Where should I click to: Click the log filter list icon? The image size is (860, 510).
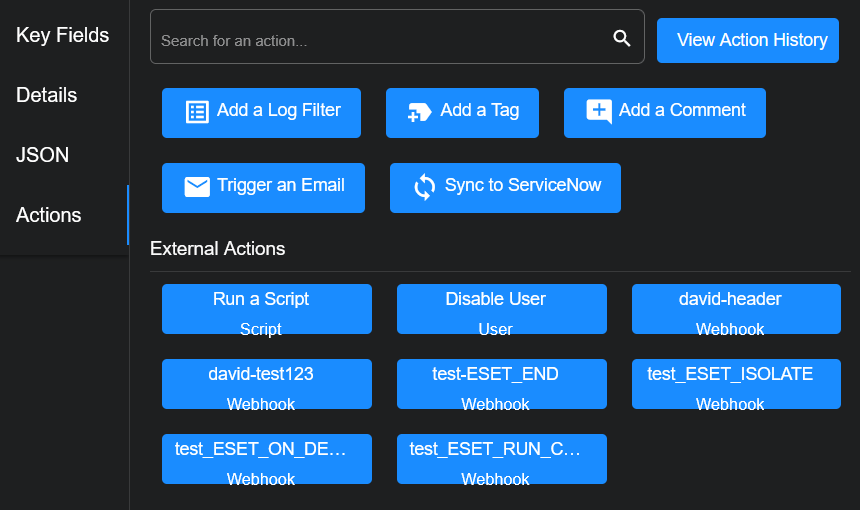198,112
